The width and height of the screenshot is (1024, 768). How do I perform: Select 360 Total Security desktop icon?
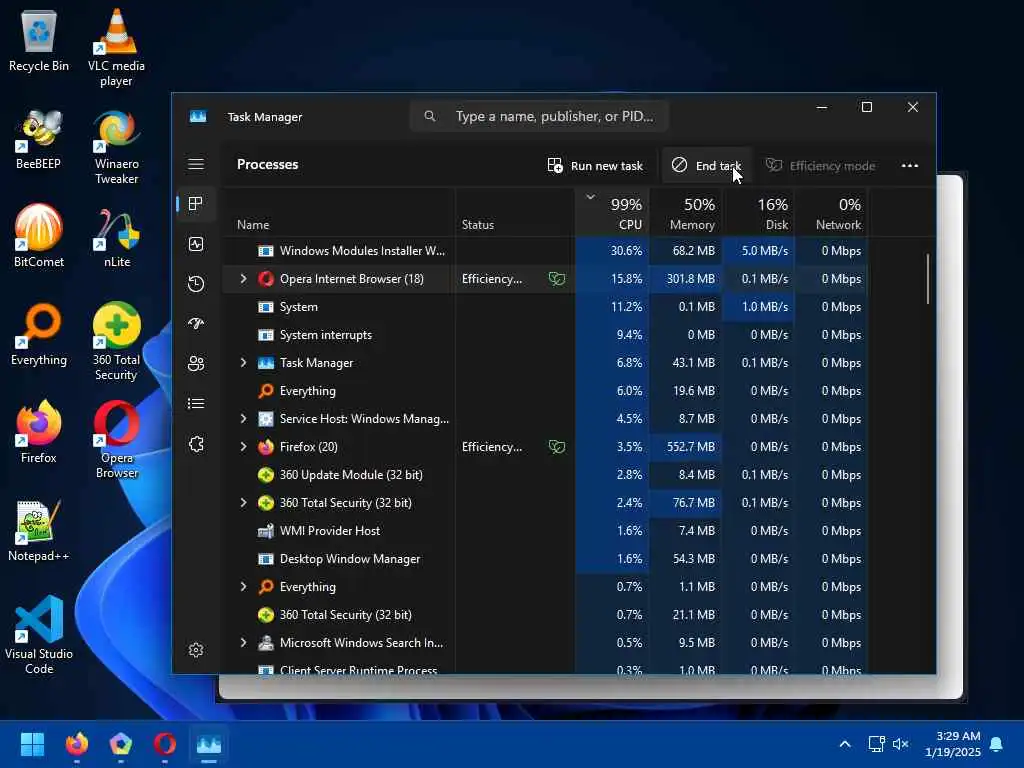pyautogui.click(x=116, y=342)
